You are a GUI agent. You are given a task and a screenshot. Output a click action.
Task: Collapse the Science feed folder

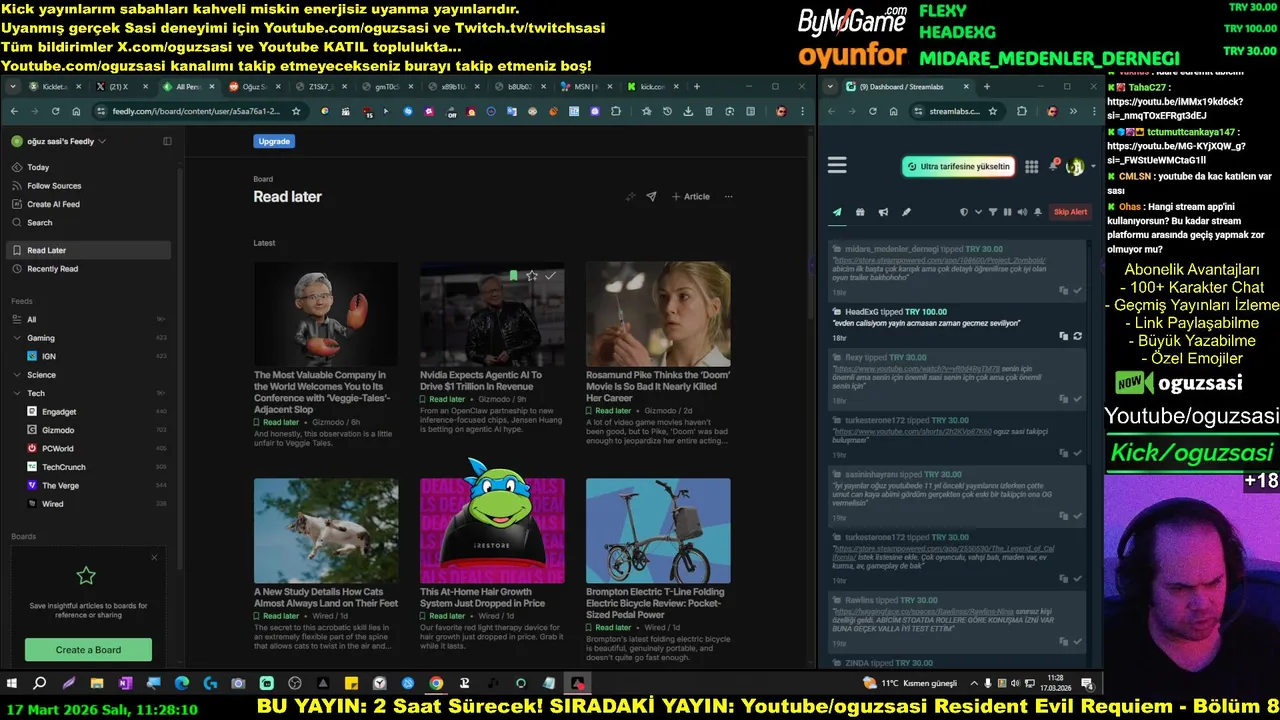coord(17,375)
